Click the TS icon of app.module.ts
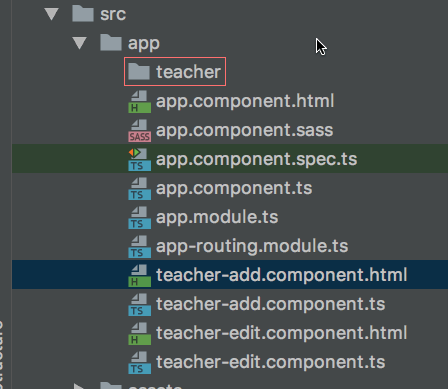Viewport: 448px width, 389px height. click(x=139, y=218)
